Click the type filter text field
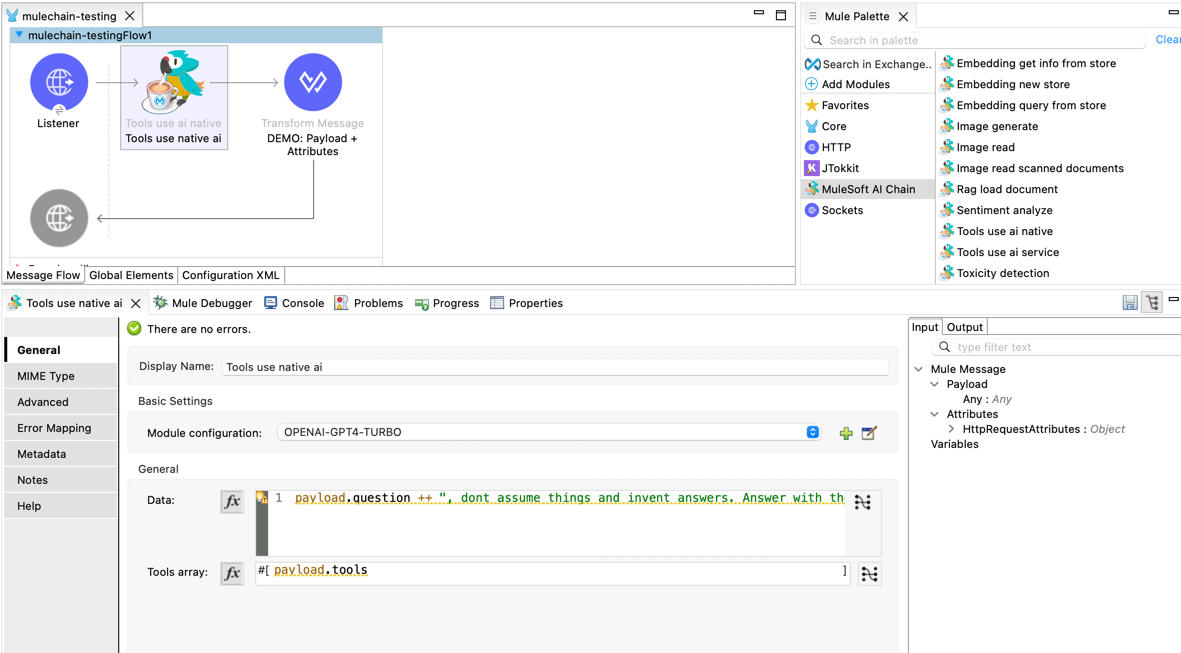Viewport: 1181px width, 653px height. coord(1056,347)
